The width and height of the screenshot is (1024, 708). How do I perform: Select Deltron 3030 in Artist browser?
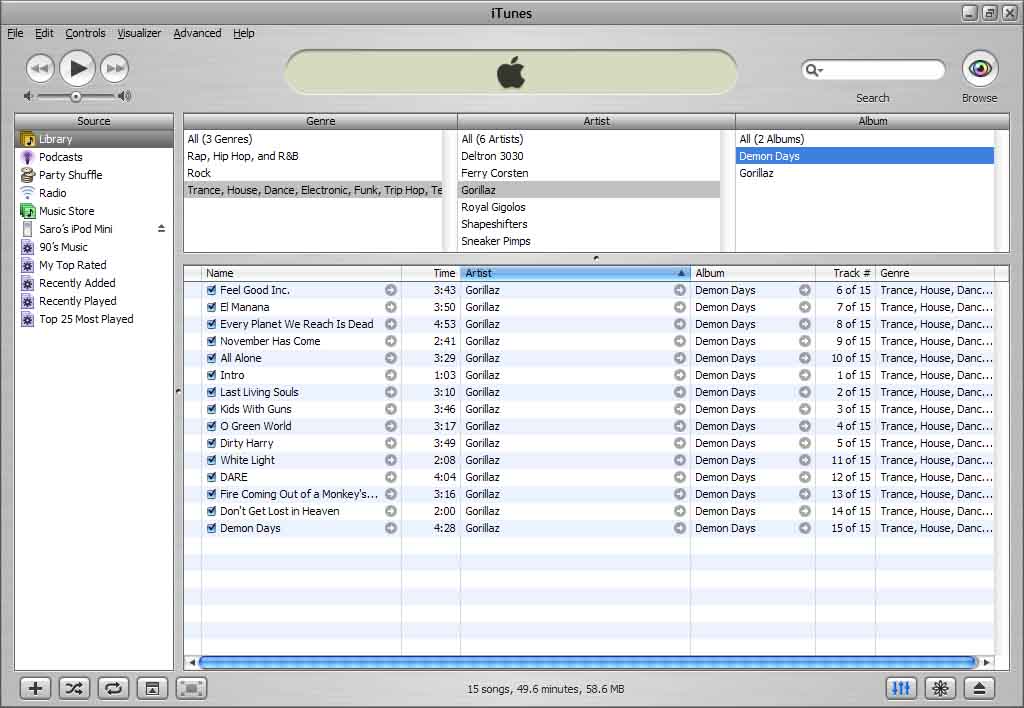coord(589,156)
